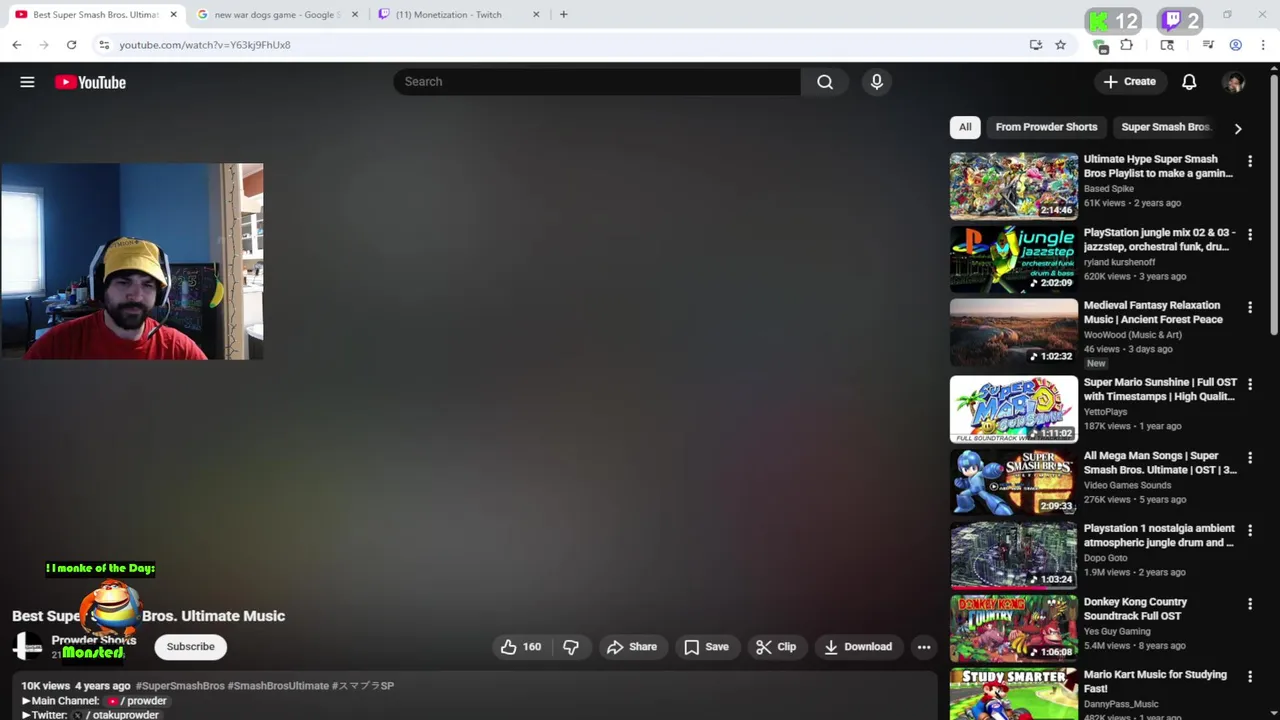Open more actions ellipsis under video
The width and height of the screenshot is (1280, 720).
tap(924, 647)
